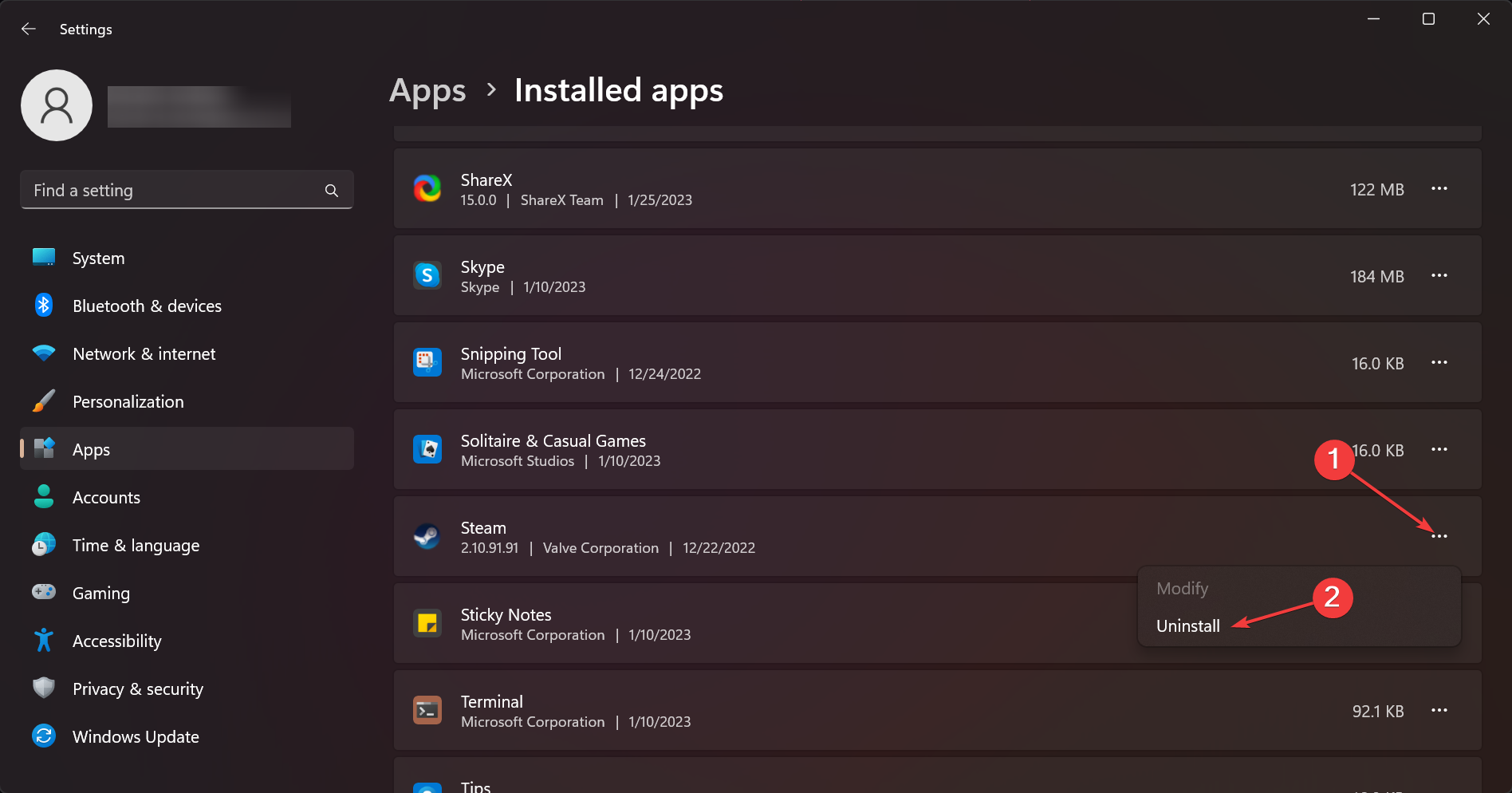Click the Snipping Tool app icon

click(427, 363)
